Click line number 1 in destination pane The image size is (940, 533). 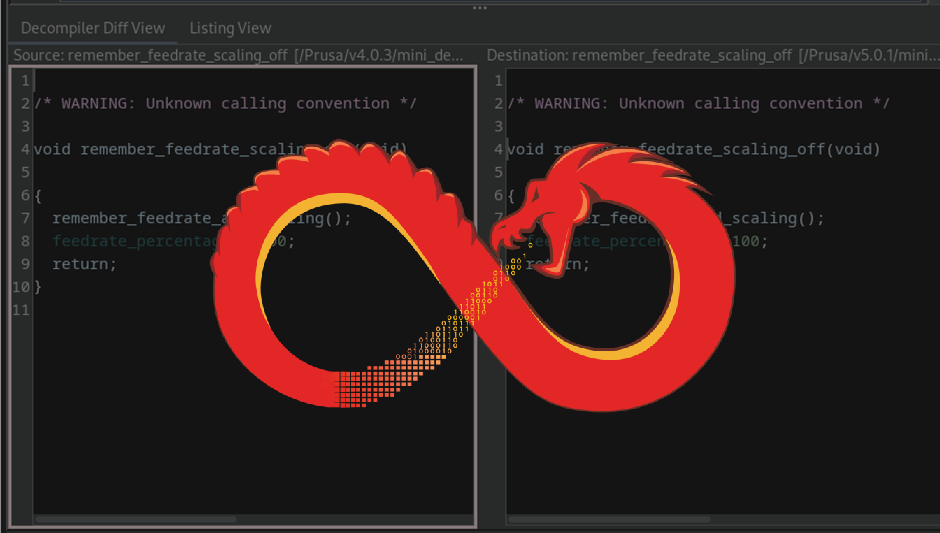tap(498, 80)
